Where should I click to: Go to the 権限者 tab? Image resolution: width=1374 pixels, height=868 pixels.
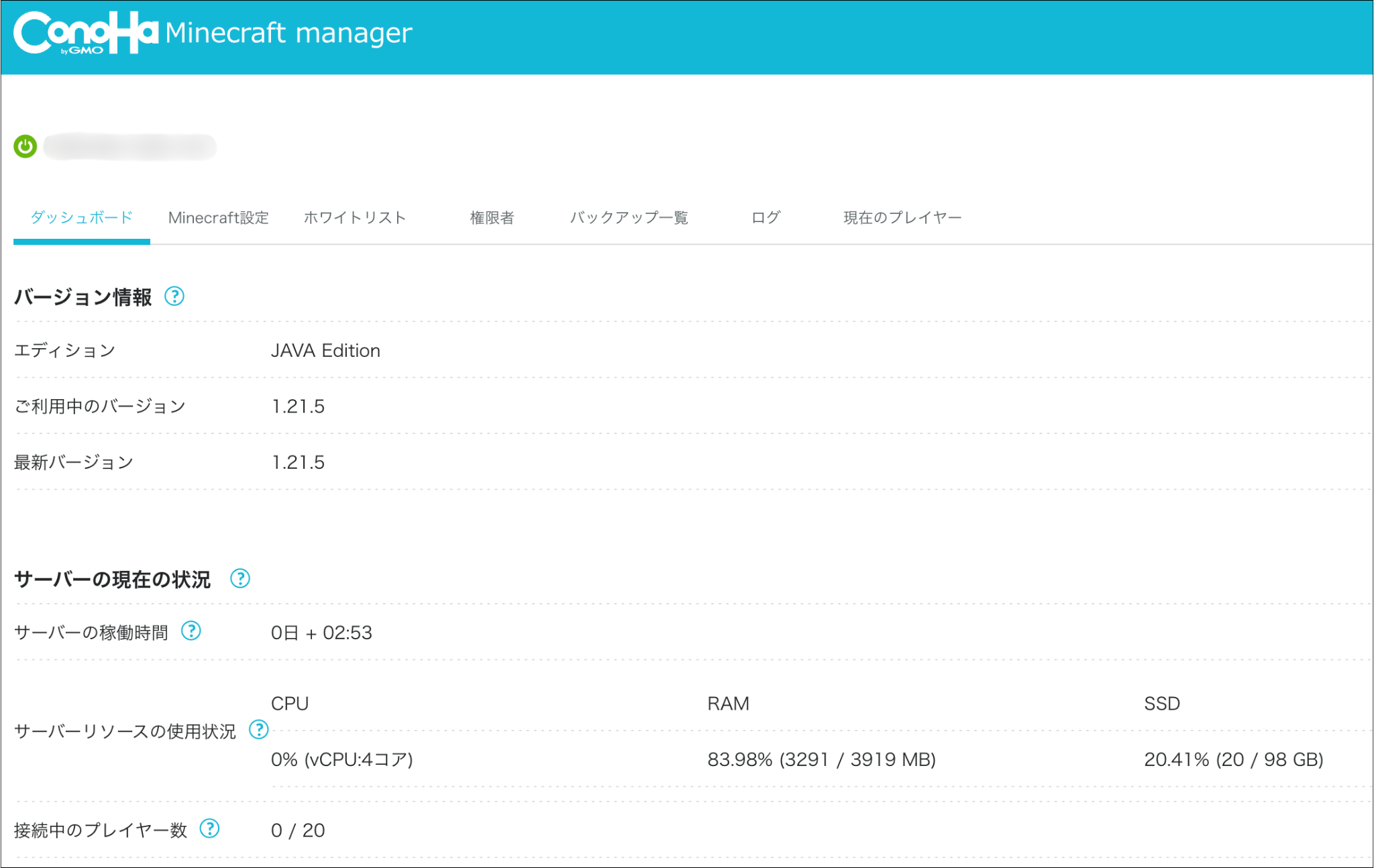click(x=492, y=217)
